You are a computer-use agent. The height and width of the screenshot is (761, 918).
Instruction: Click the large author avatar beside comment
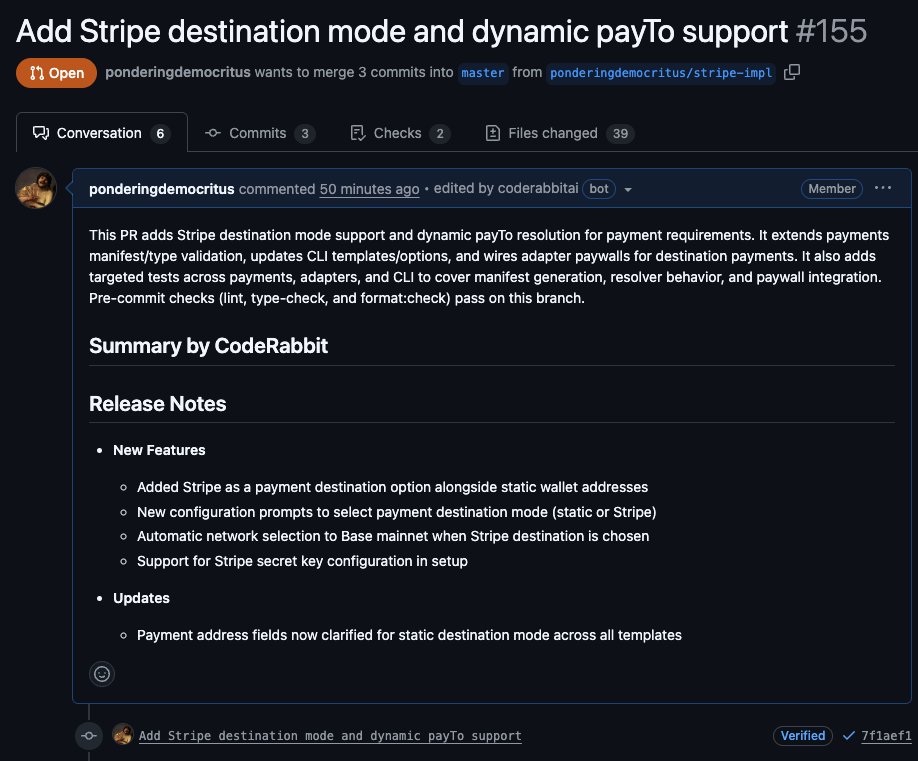point(36,188)
